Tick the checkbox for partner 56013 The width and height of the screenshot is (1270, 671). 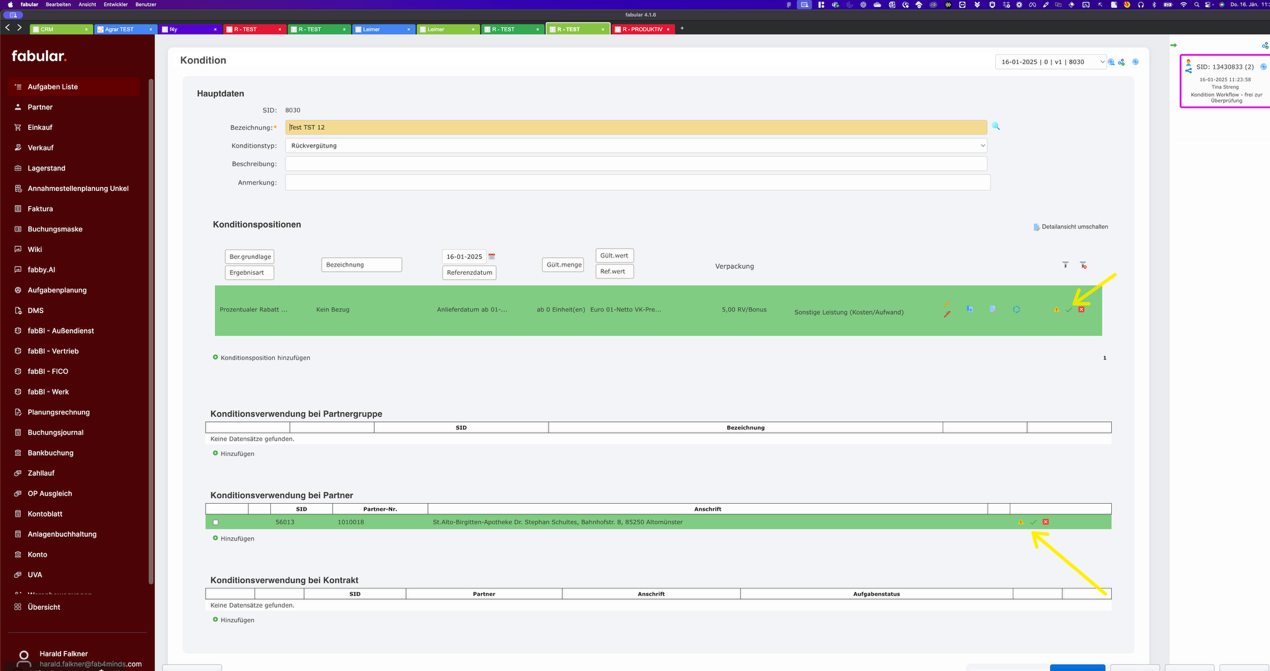(x=215, y=522)
